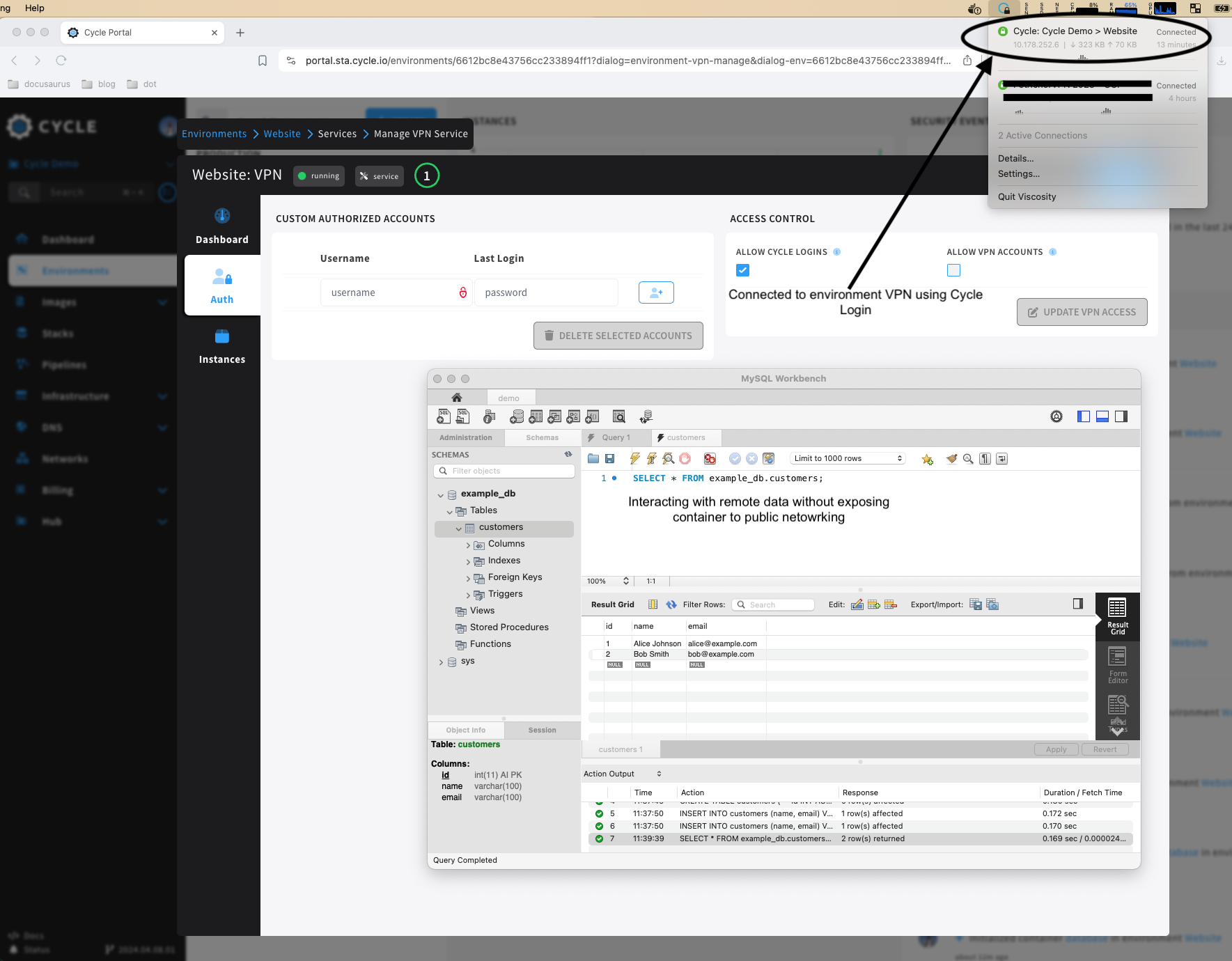The image size is (1232, 961).
Task: Click the search table data icon
Action: point(618,416)
